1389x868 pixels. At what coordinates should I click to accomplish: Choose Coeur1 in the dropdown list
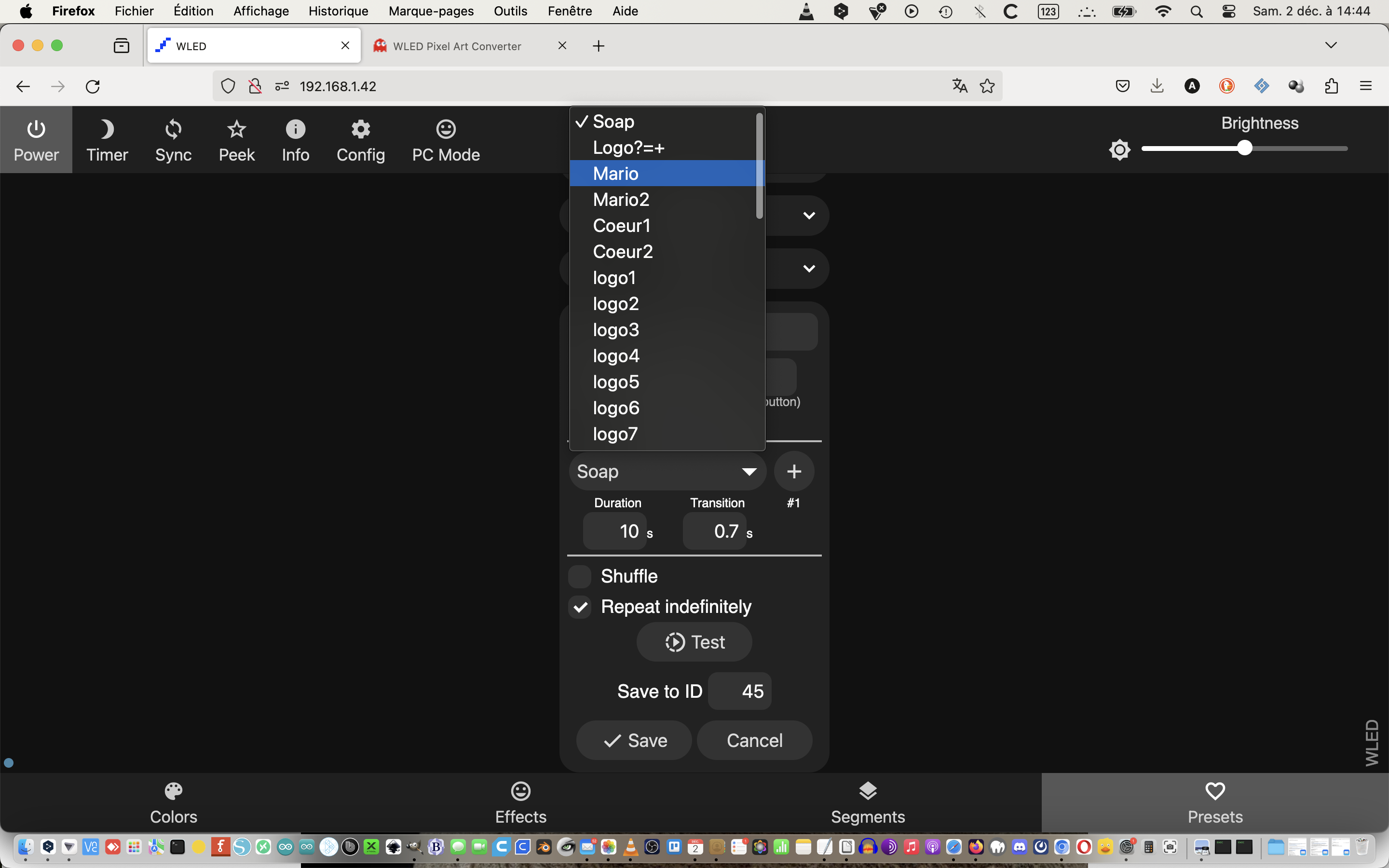[x=664, y=226]
